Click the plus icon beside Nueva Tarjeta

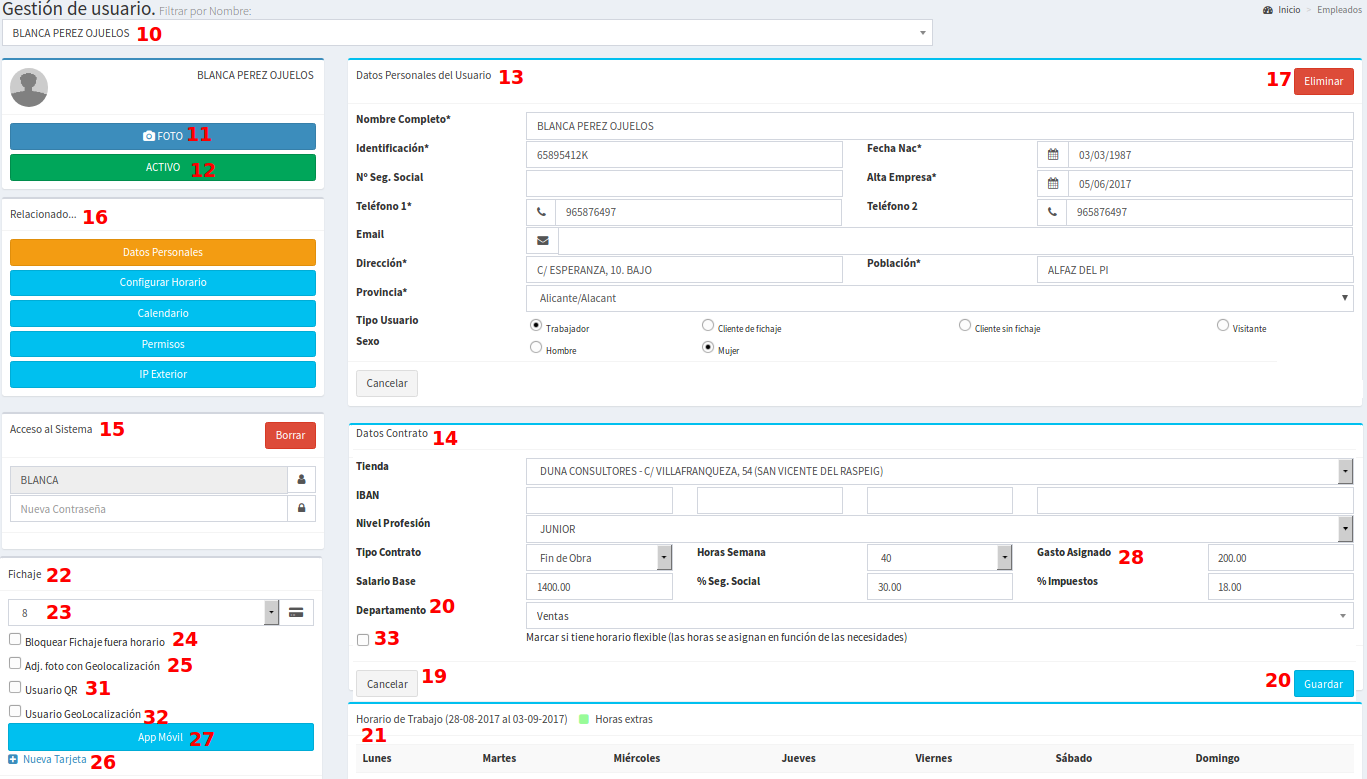[13, 760]
